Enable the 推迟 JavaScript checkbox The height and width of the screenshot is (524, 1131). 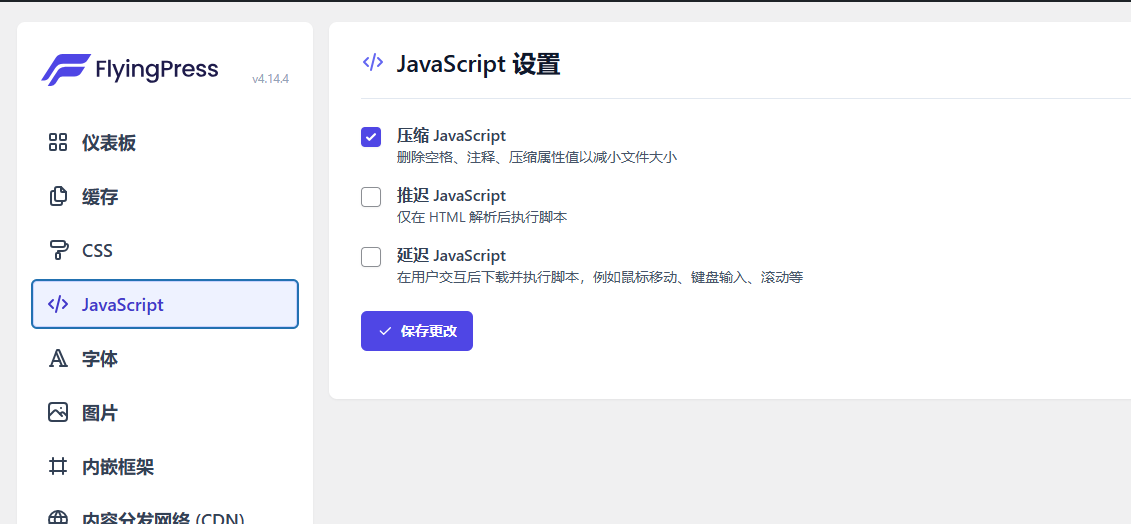tap(371, 197)
